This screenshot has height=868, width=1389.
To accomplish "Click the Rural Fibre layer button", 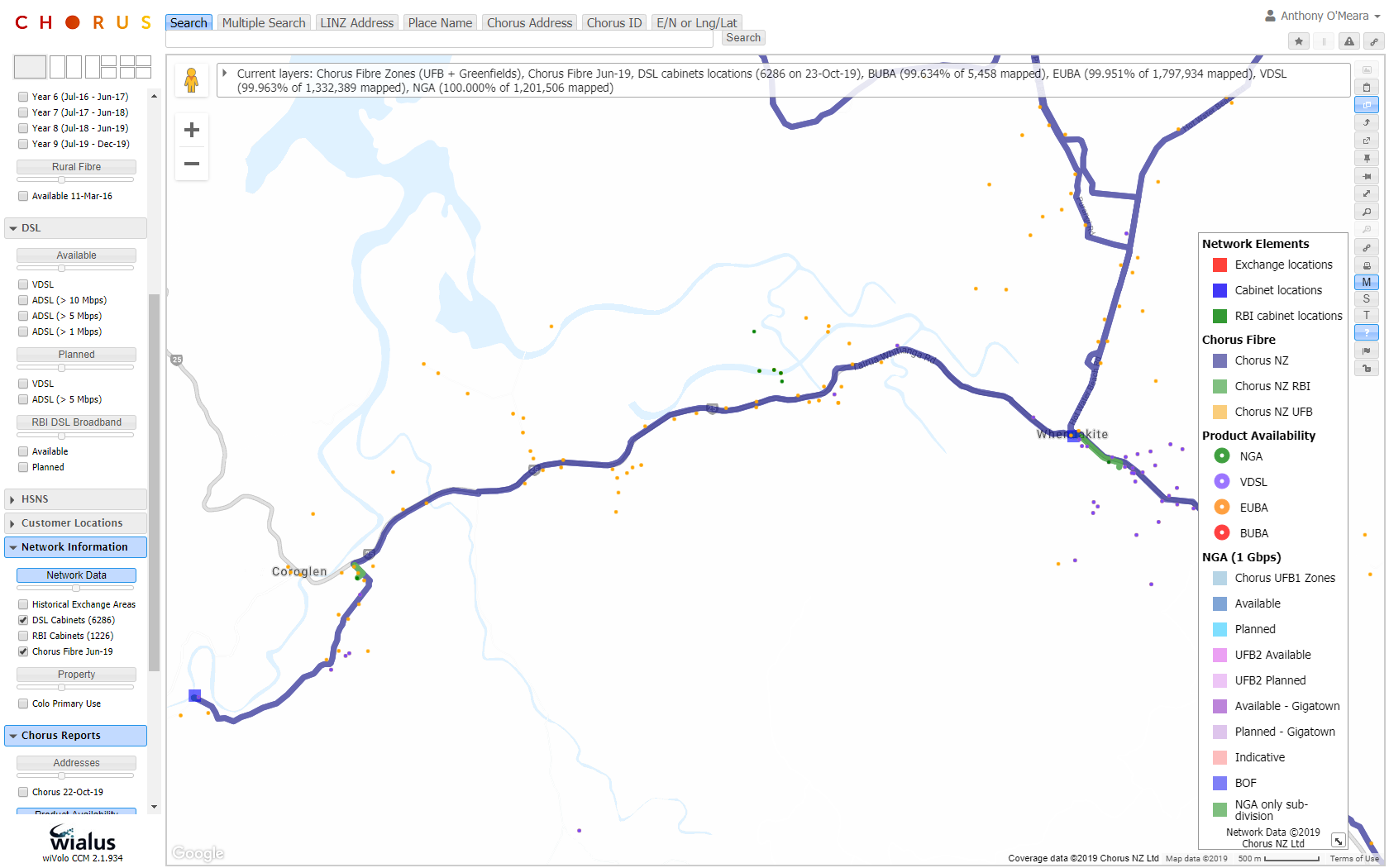I will coord(76,167).
